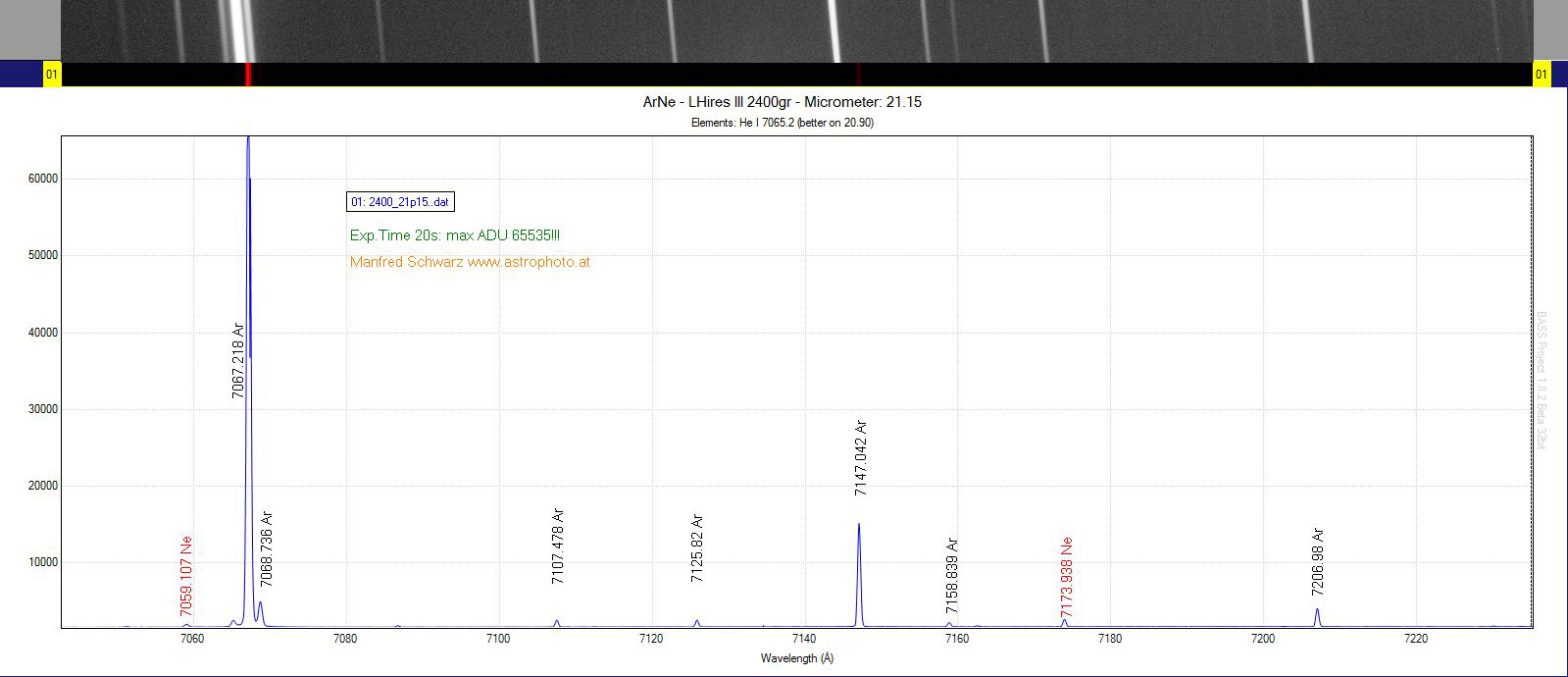
Task: Select the red marker on the spectrum strip
Action: (248, 75)
